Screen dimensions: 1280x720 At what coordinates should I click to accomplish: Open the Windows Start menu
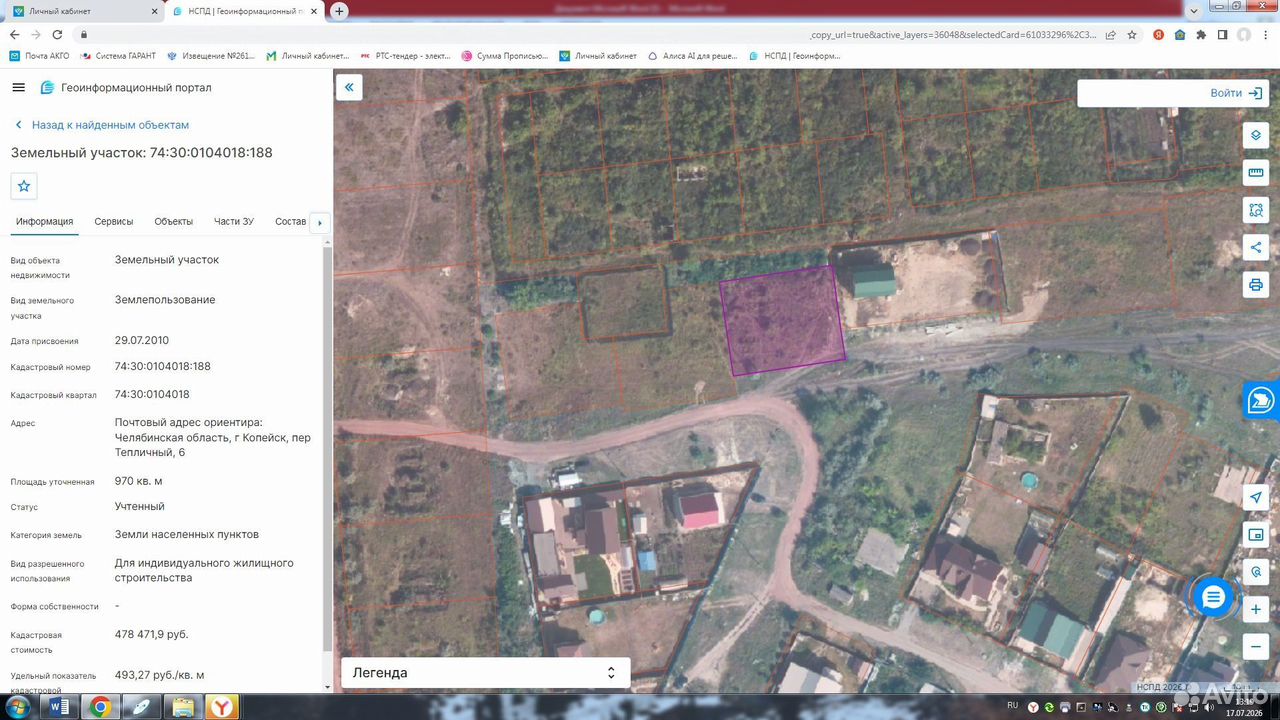point(17,707)
